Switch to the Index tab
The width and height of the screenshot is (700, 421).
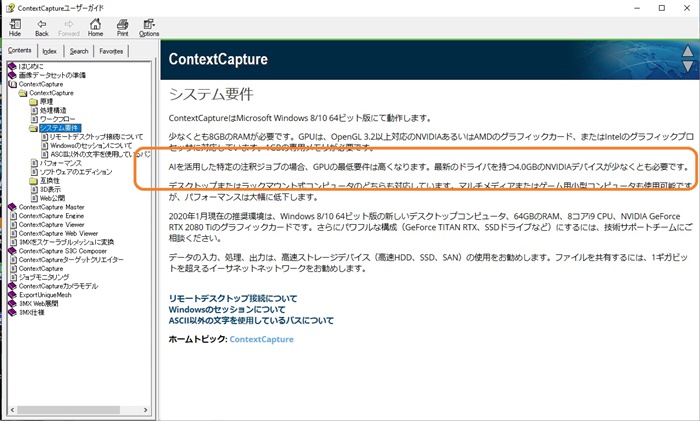coord(50,51)
